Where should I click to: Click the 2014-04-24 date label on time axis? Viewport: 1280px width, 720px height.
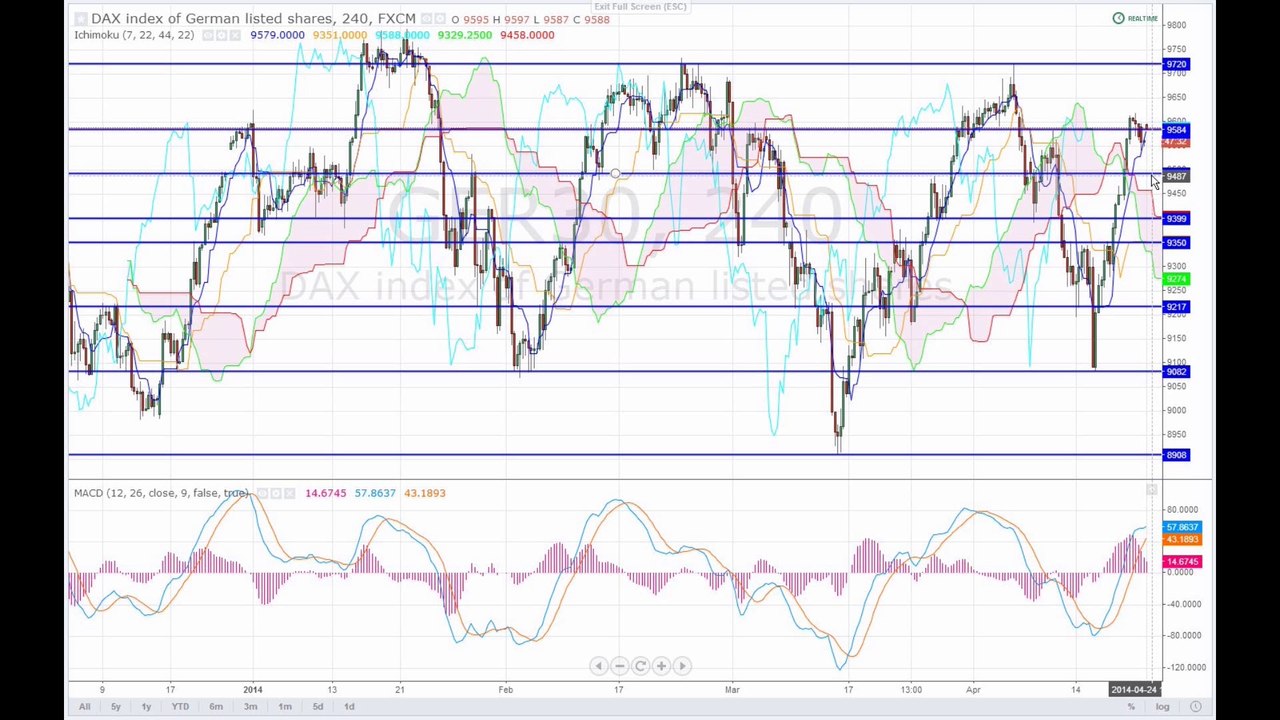coord(1133,689)
